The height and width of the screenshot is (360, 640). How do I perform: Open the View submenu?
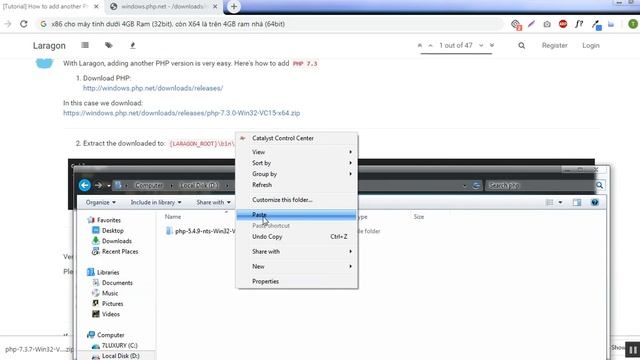point(297,152)
